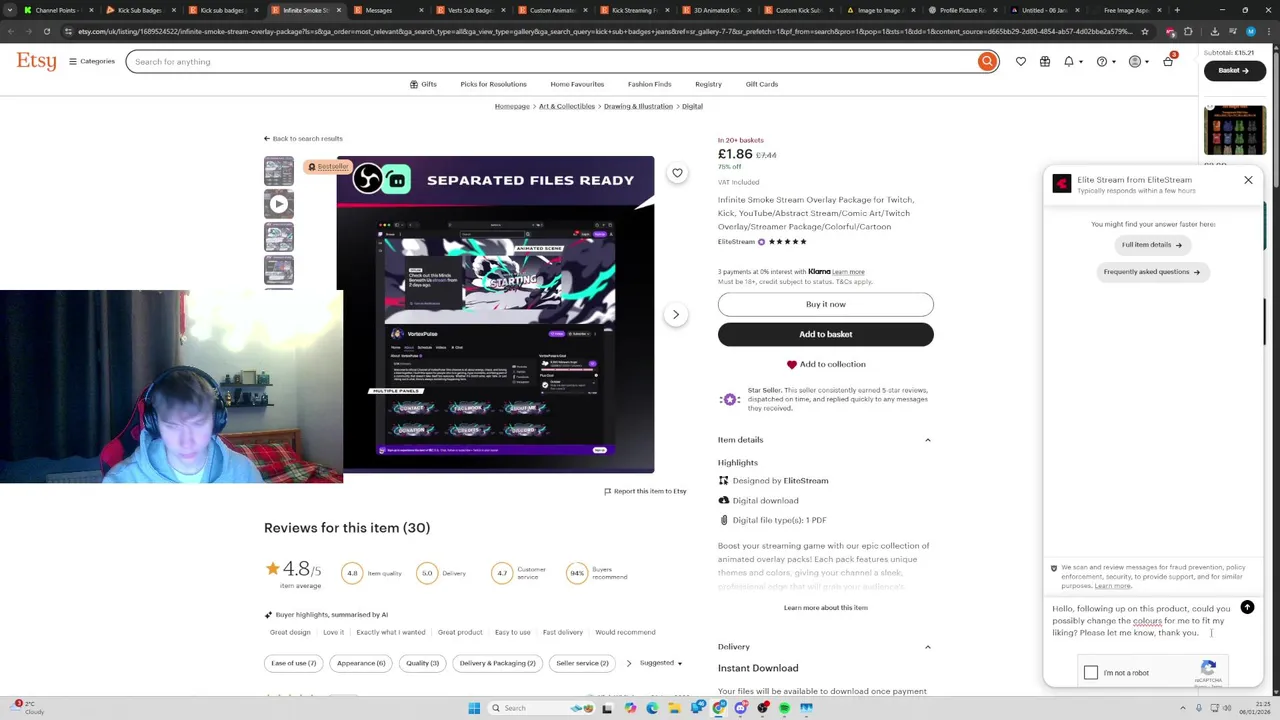Open Spotify from the taskbar
1280x720 pixels.
pos(785,708)
